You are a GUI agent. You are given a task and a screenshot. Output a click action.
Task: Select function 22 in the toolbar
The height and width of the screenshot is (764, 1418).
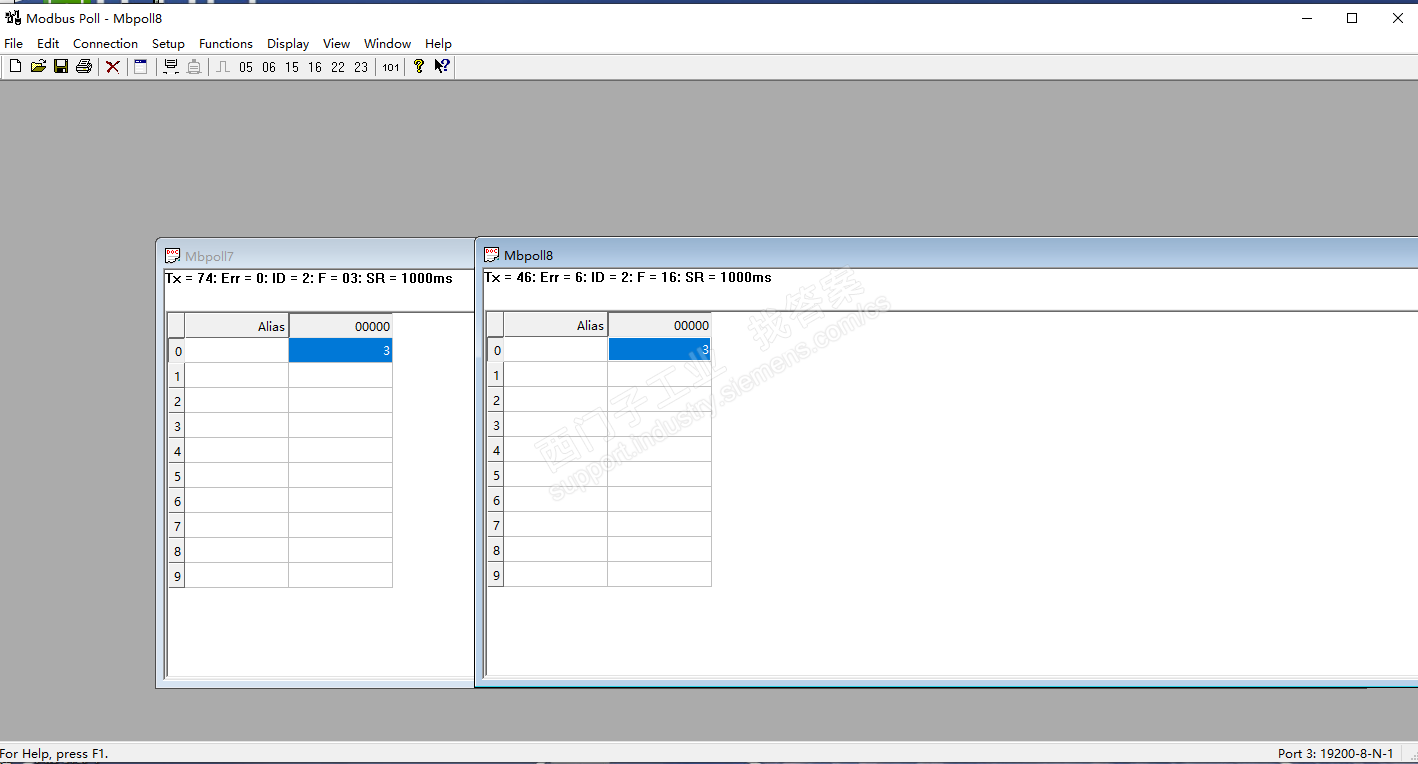(x=338, y=67)
